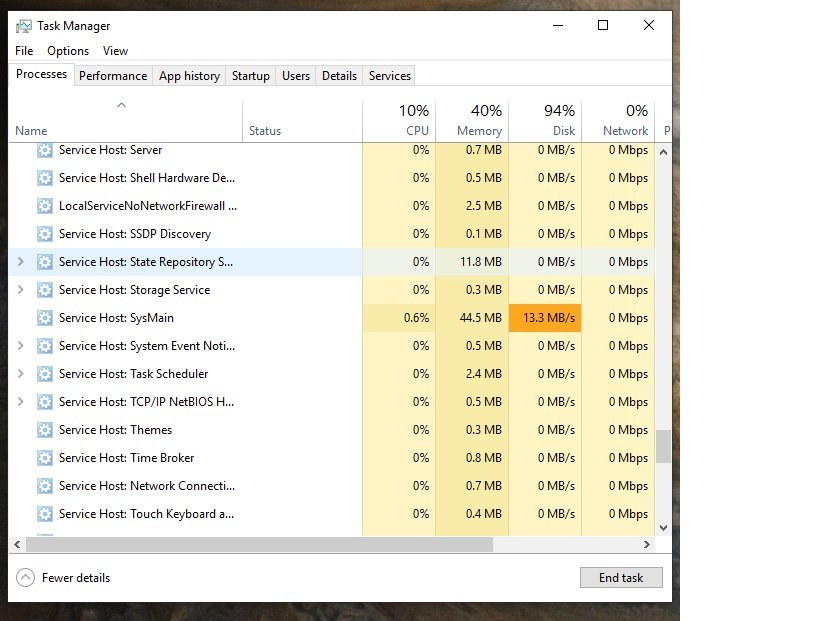Click the 11.8 MB memory value
Viewport: 819px width, 621px height.
pos(481,262)
